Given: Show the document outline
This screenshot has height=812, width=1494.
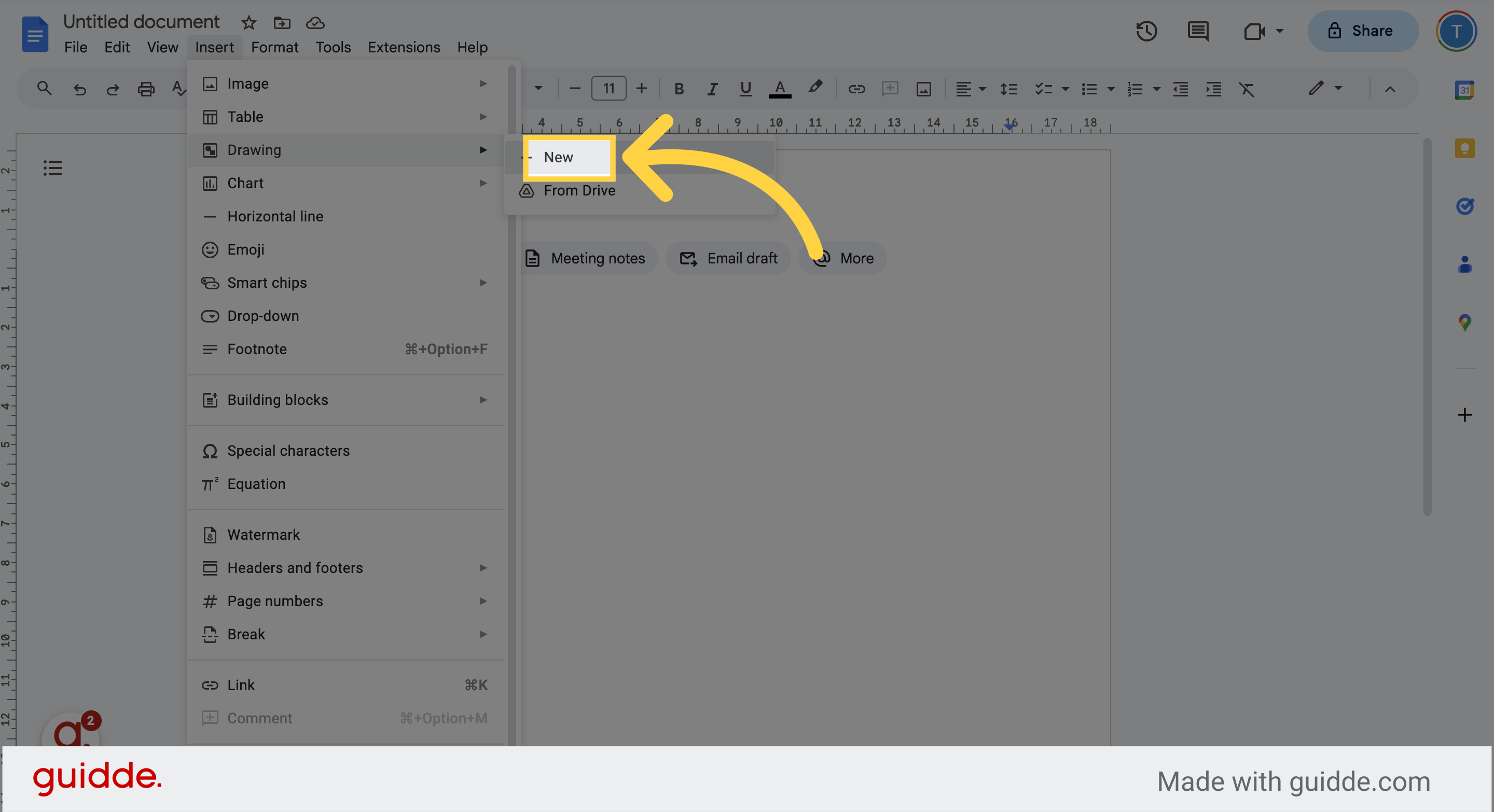Looking at the screenshot, I should (x=53, y=168).
